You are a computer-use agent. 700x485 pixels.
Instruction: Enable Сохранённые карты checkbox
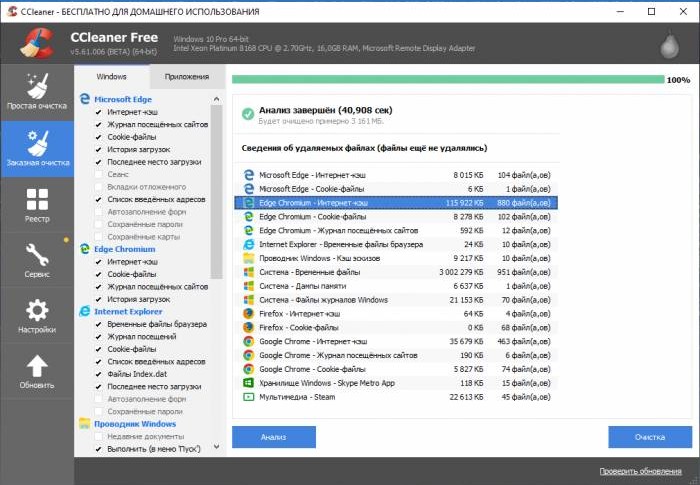coord(99,237)
